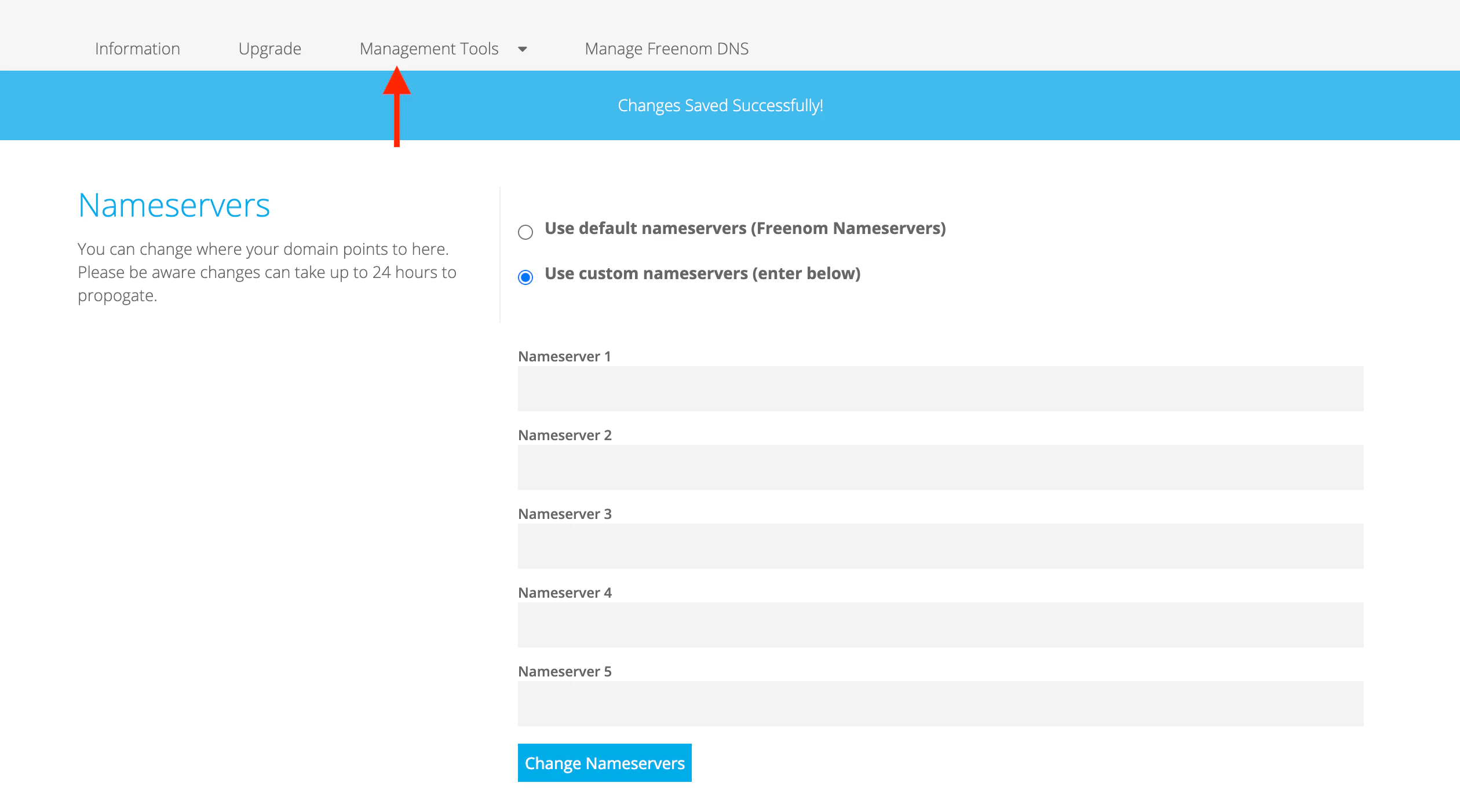Click the 'Use custom nameservers (enter below)' label
Image resolution: width=1460 pixels, height=812 pixels.
[x=703, y=273]
